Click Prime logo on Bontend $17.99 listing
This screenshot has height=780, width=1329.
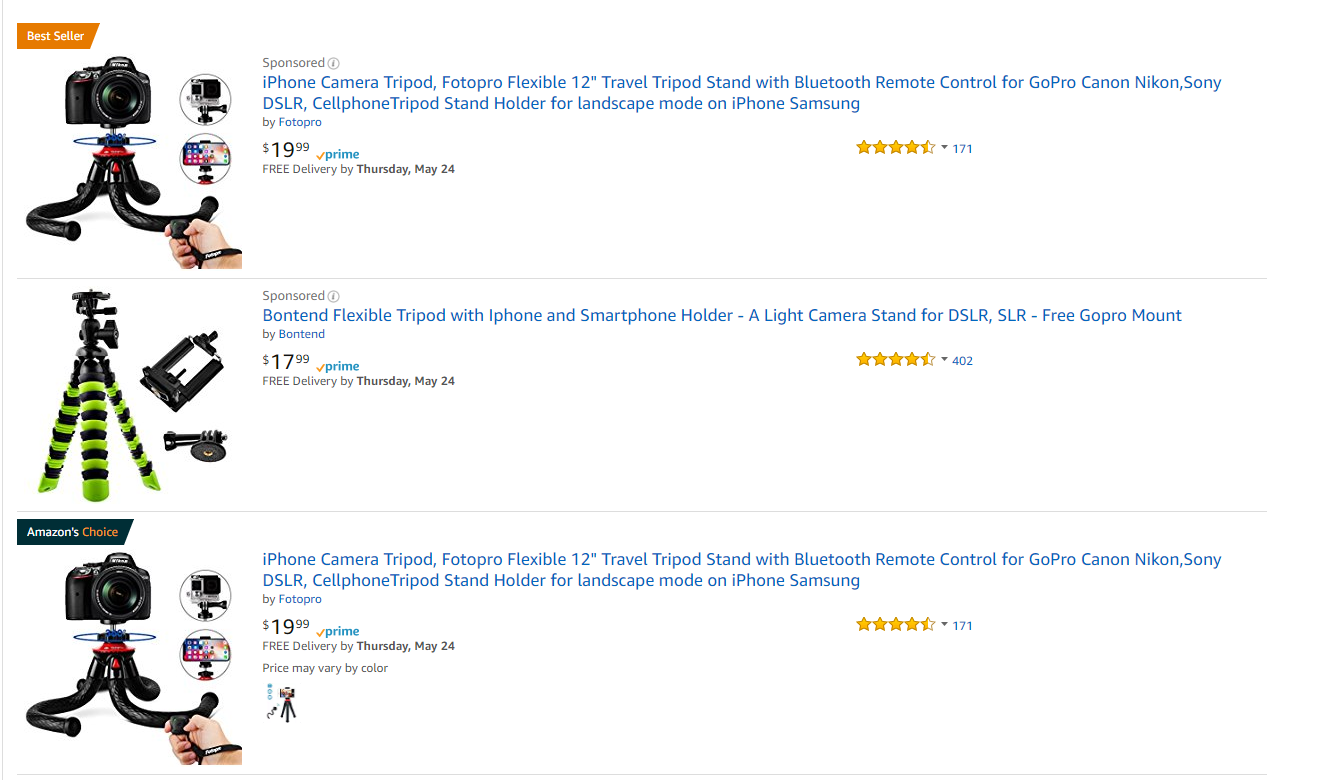[337, 367]
